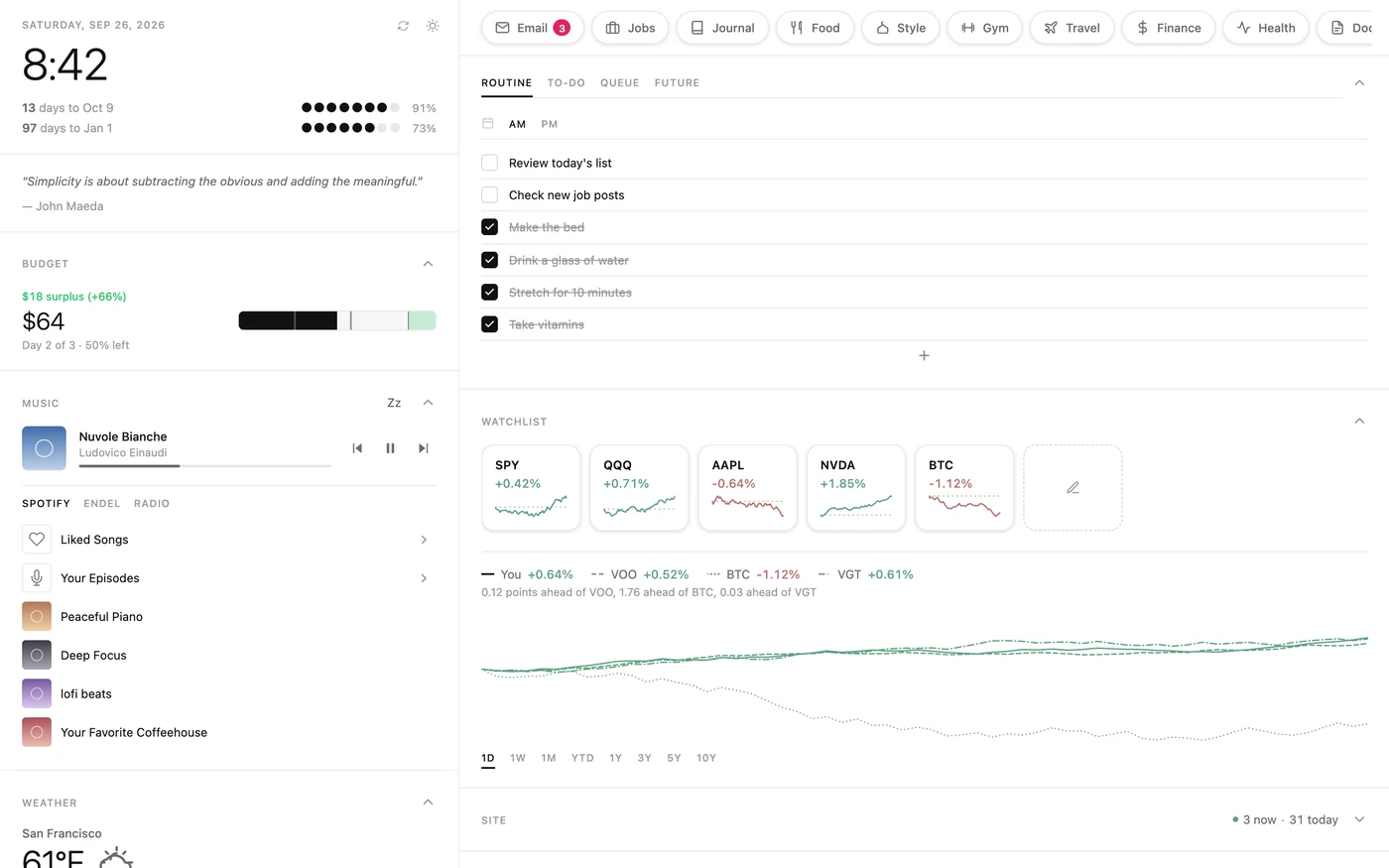This screenshot has width=1389, height=868.
Task: Open the Travel shortcut button
Action: pos(1072,28)
